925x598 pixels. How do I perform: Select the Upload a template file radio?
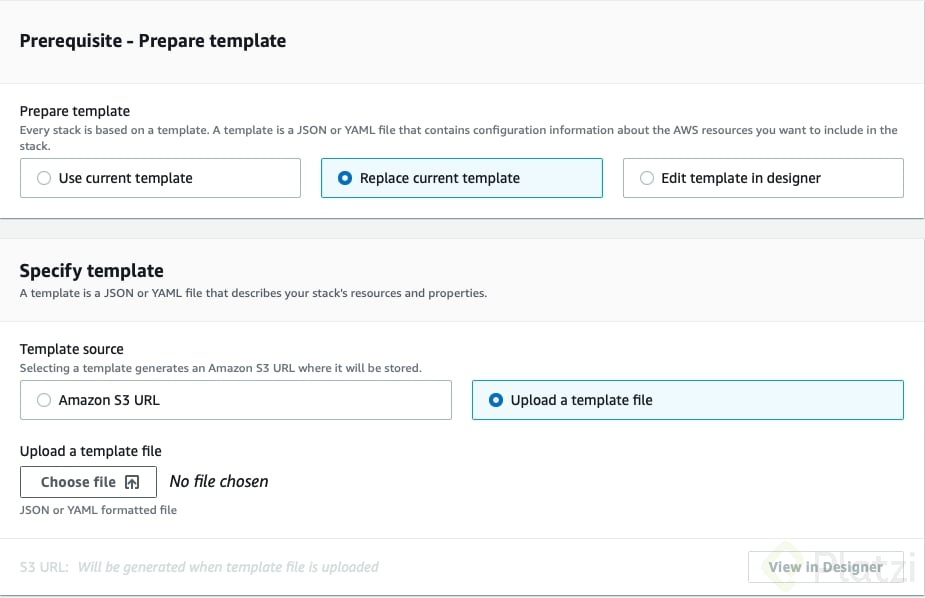(496, 400)
